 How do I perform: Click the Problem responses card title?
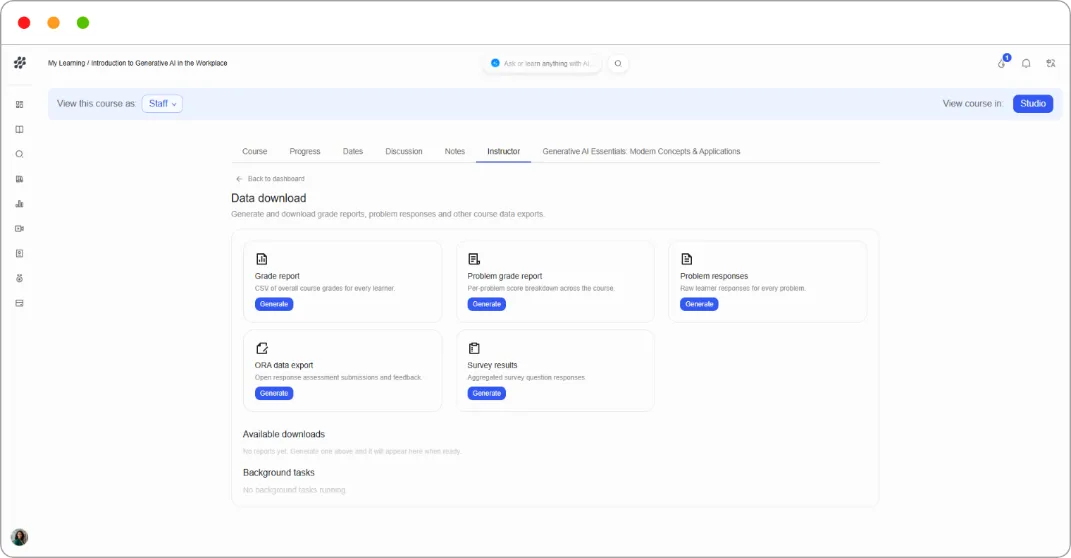tap(714, 276)
